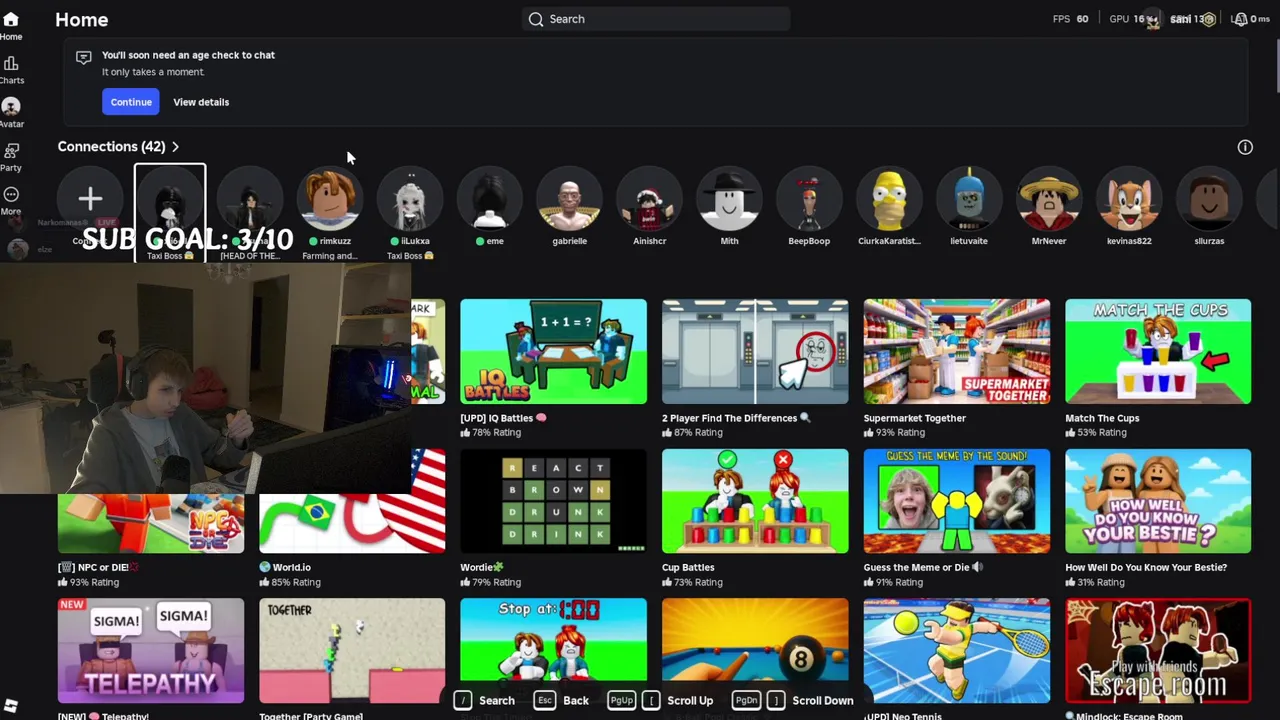Open sllurzas's avatar
The width and height of the screenshot is (1280, 720).
click(1209, 199)
